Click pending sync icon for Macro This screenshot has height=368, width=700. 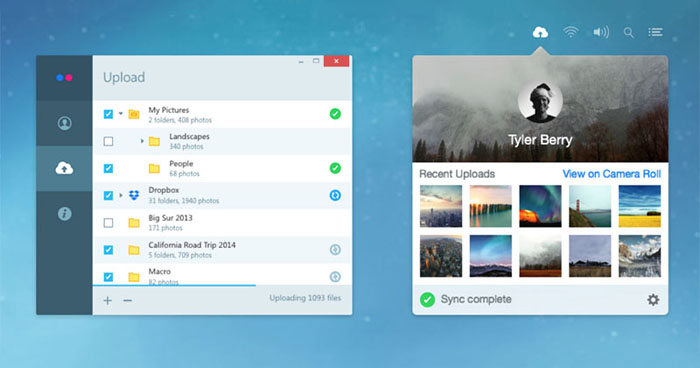(x=335, y=277)
